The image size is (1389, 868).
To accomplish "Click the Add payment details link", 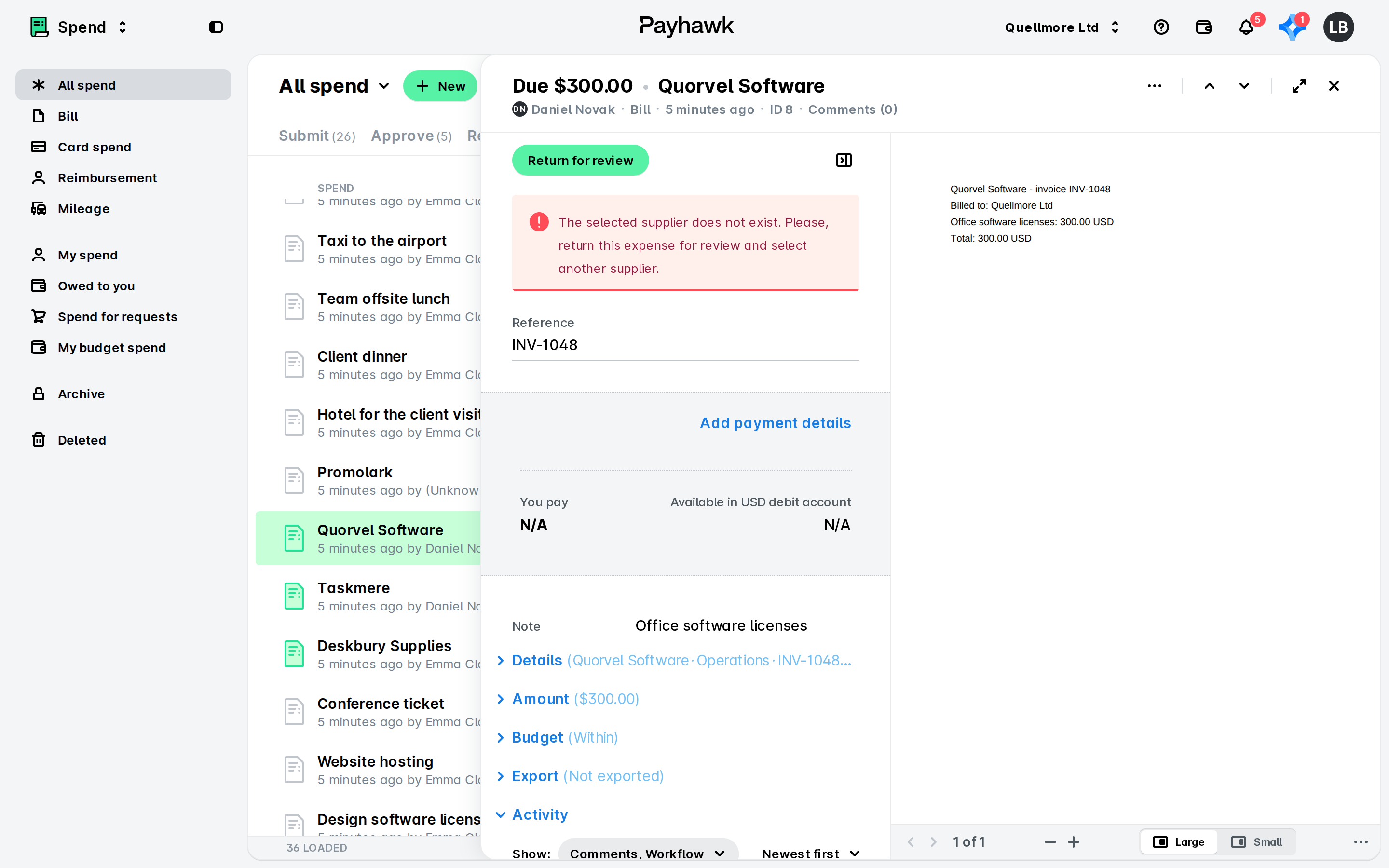I will [x=775, y=423].
